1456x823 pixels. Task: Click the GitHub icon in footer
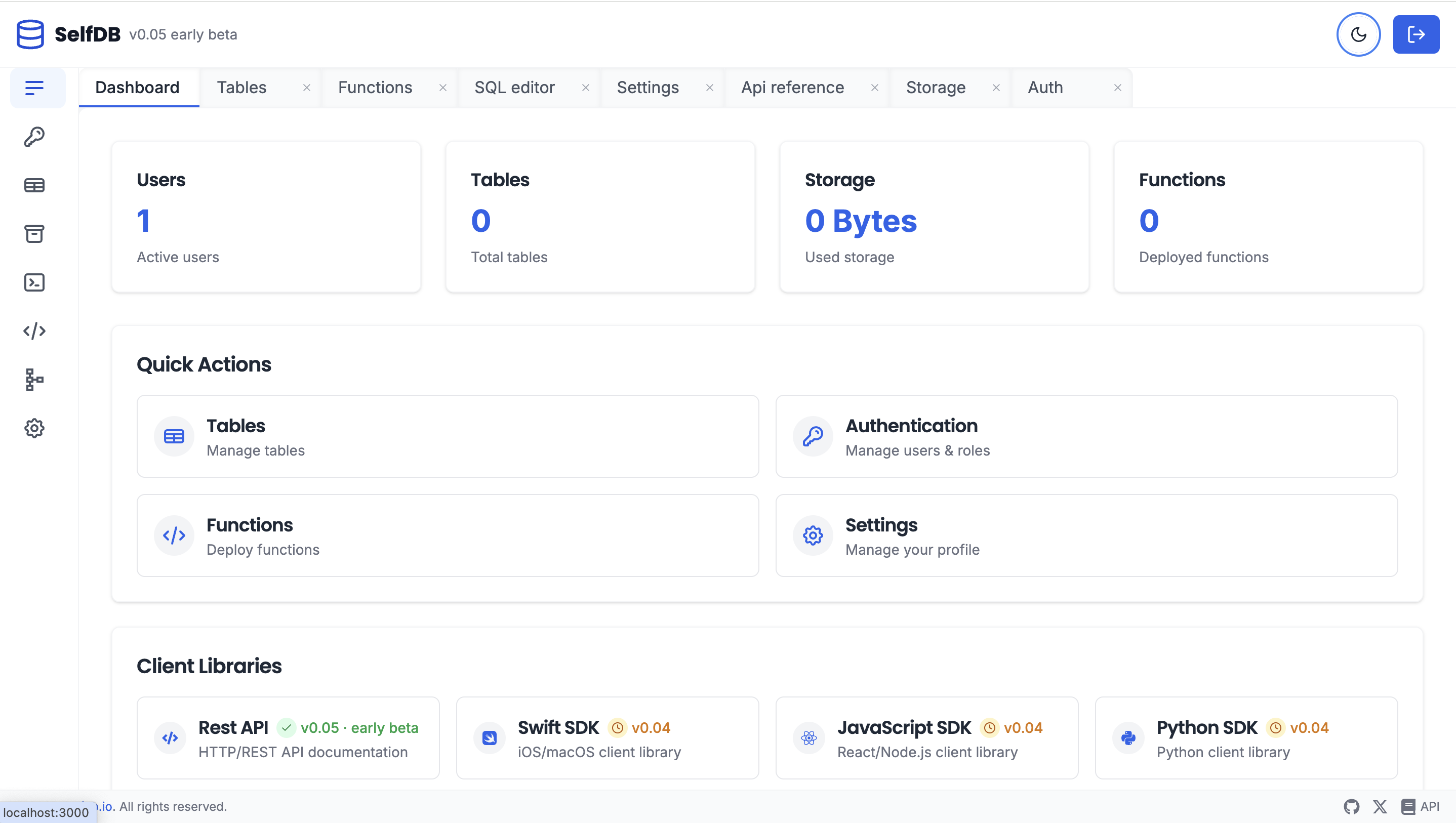1351,807
